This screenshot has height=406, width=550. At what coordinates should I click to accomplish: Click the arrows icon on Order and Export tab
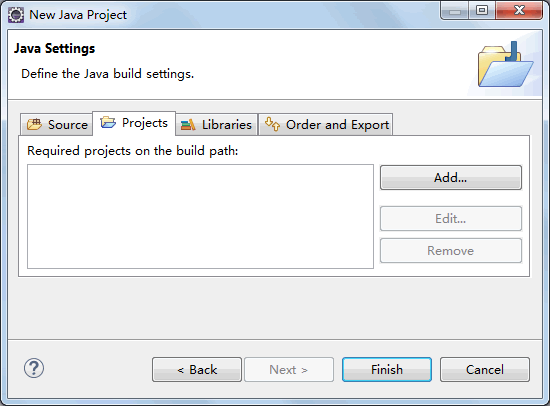coord(272,124)
